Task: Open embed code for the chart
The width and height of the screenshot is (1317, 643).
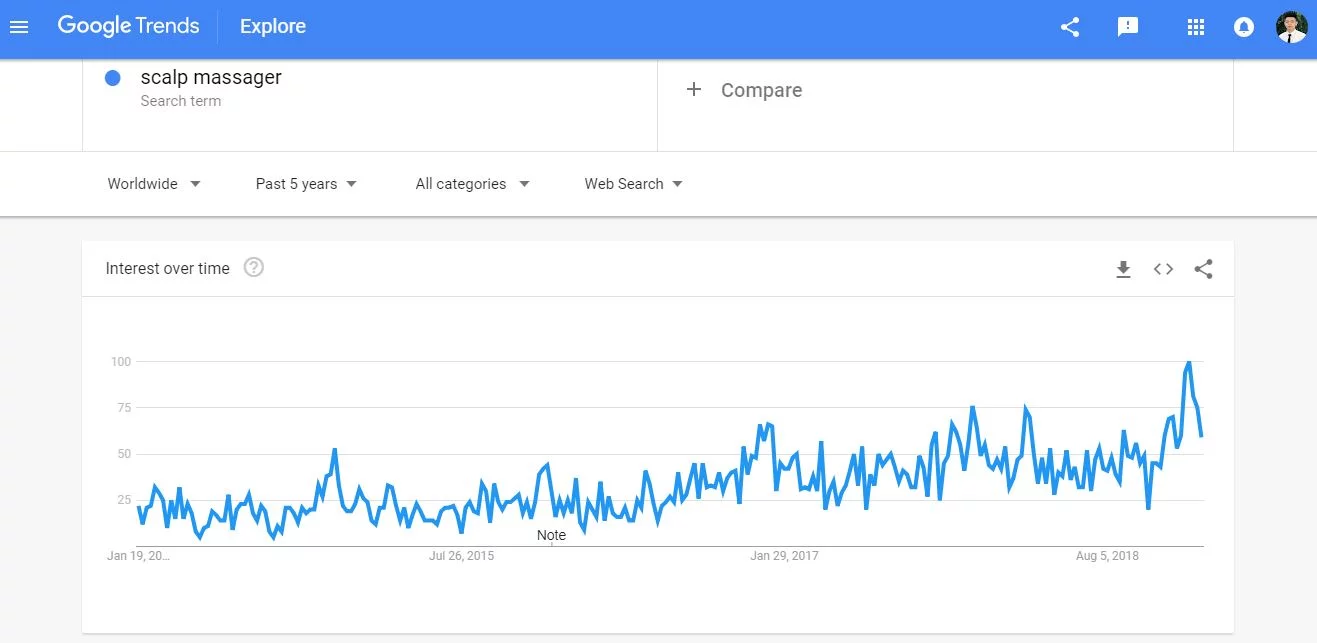Action: pyautogui.click(x=1163, y=269)
